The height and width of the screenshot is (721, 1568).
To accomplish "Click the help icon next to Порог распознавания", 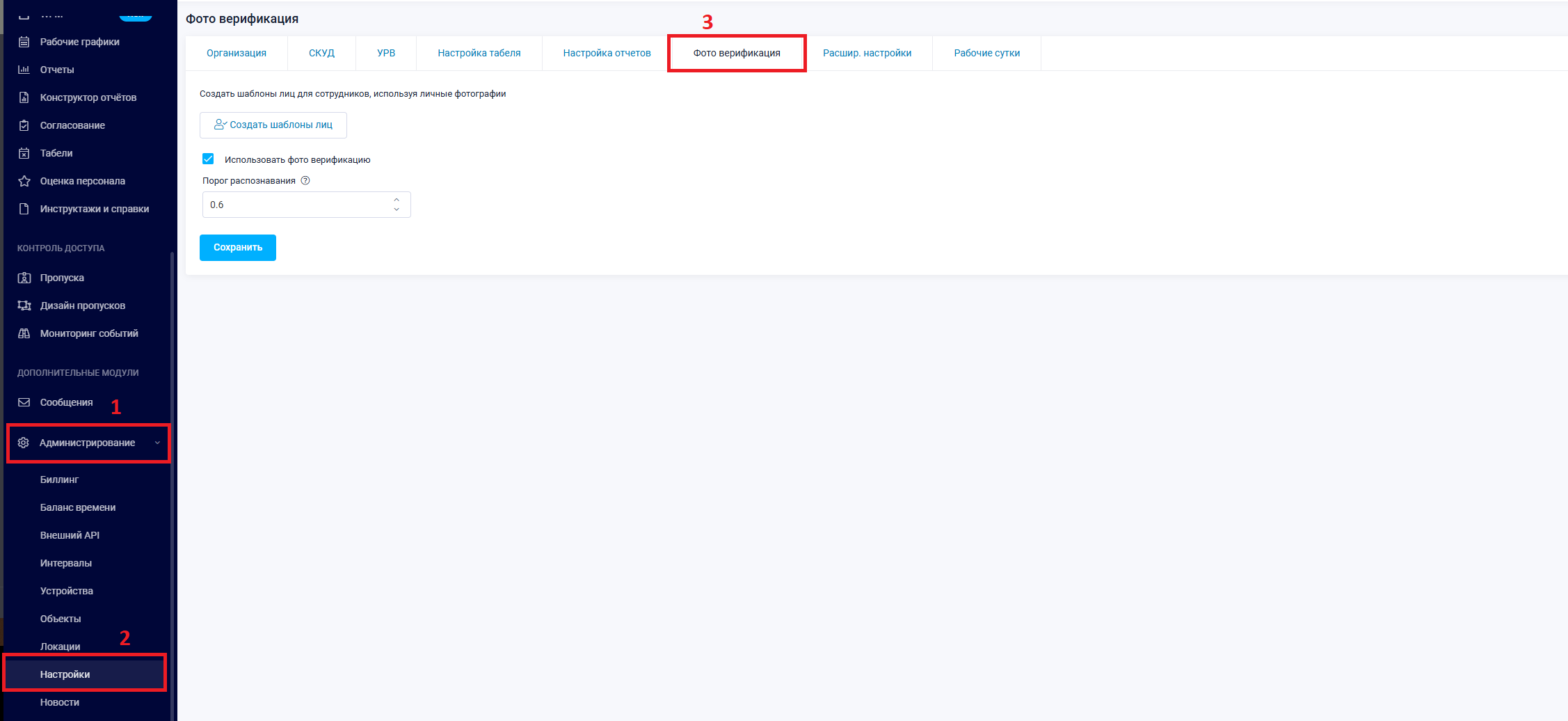I will (305, 180).
